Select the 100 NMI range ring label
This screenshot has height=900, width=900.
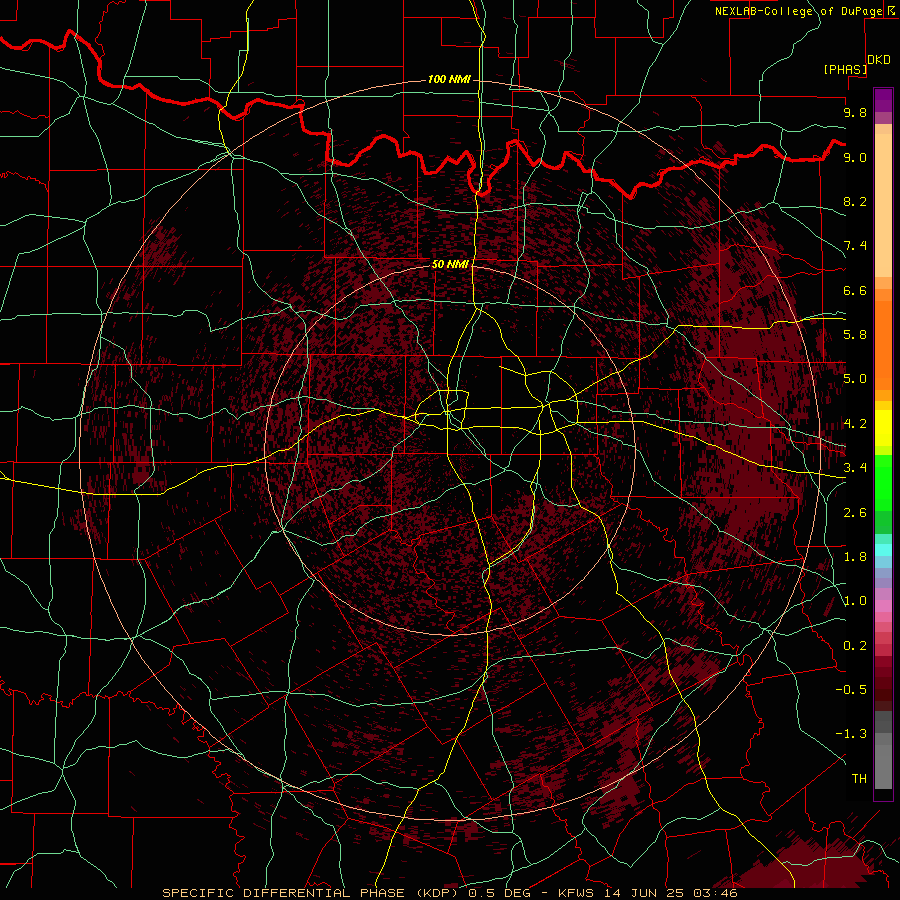click(x=449, y=79)
